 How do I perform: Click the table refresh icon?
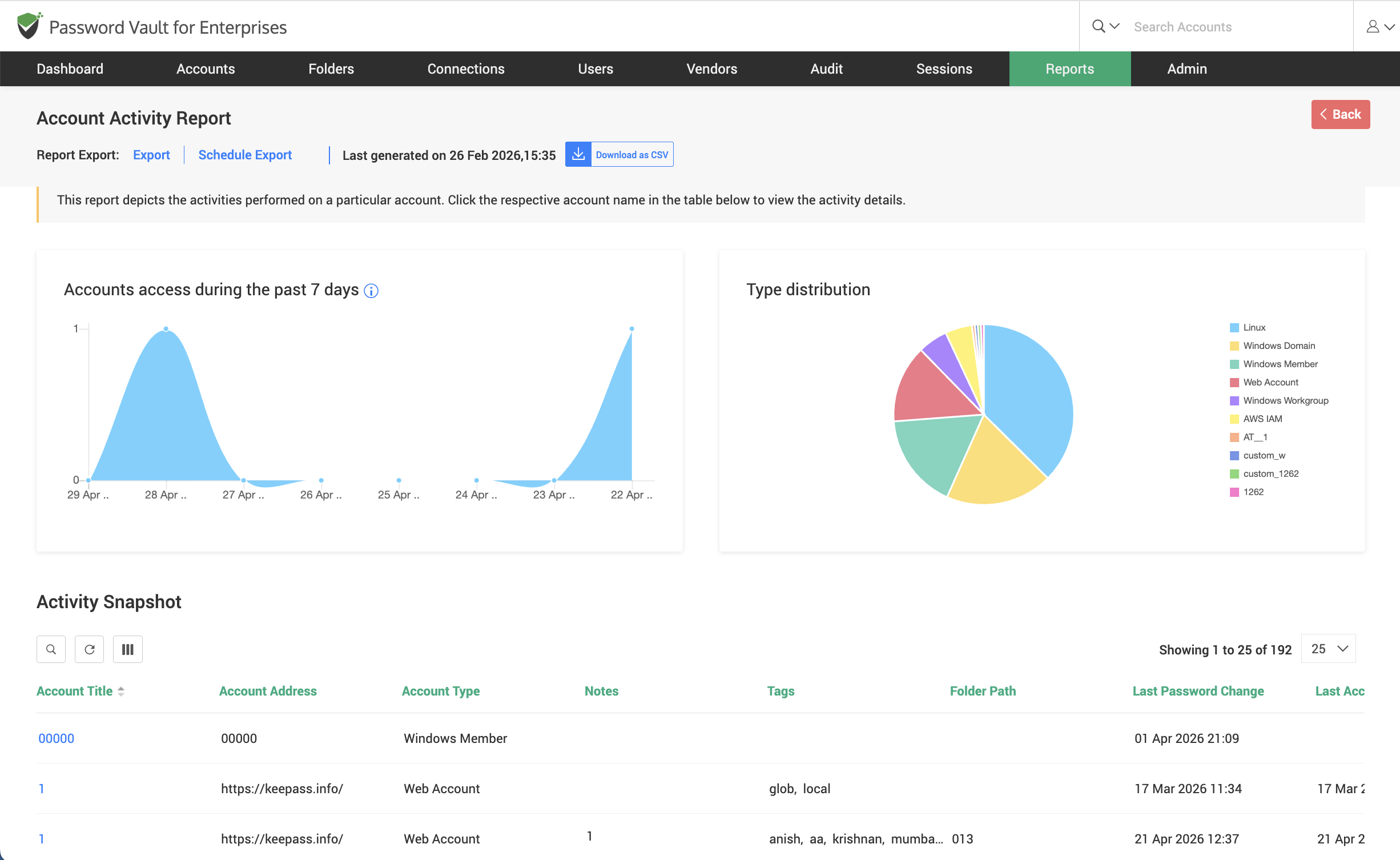coord(89,649)
